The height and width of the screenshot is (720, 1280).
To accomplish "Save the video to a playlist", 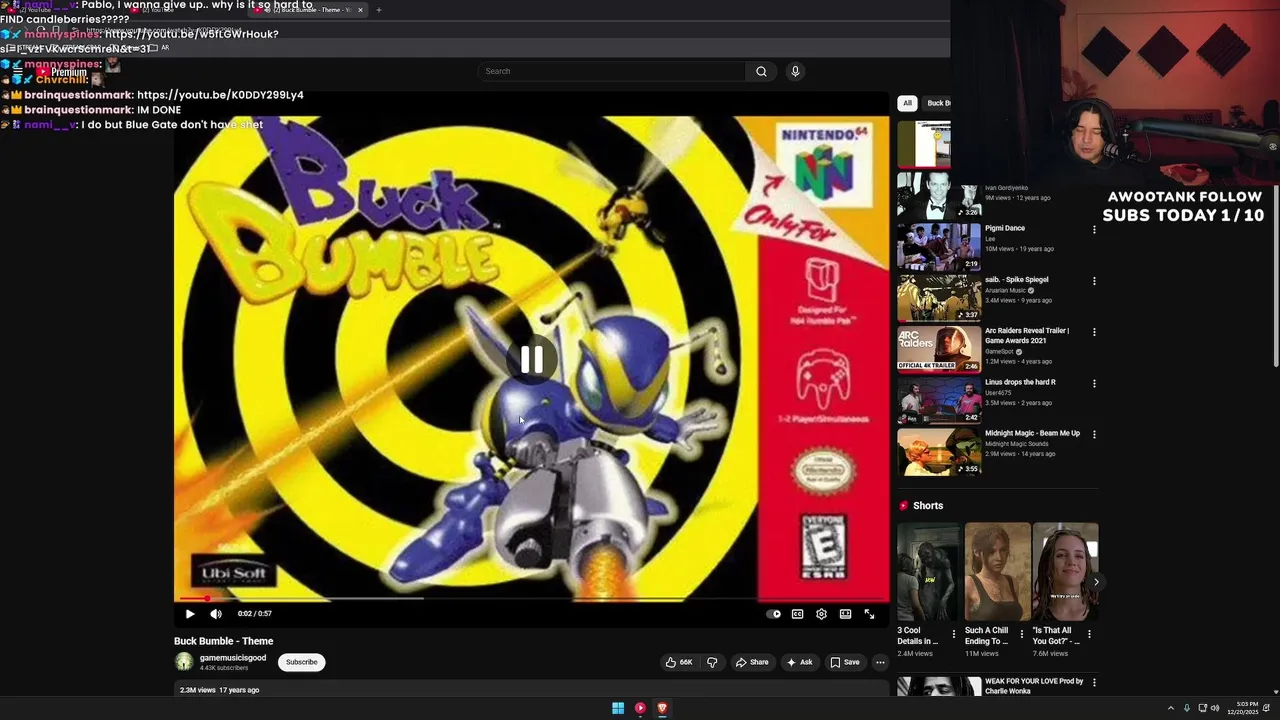I will [845, 662].
